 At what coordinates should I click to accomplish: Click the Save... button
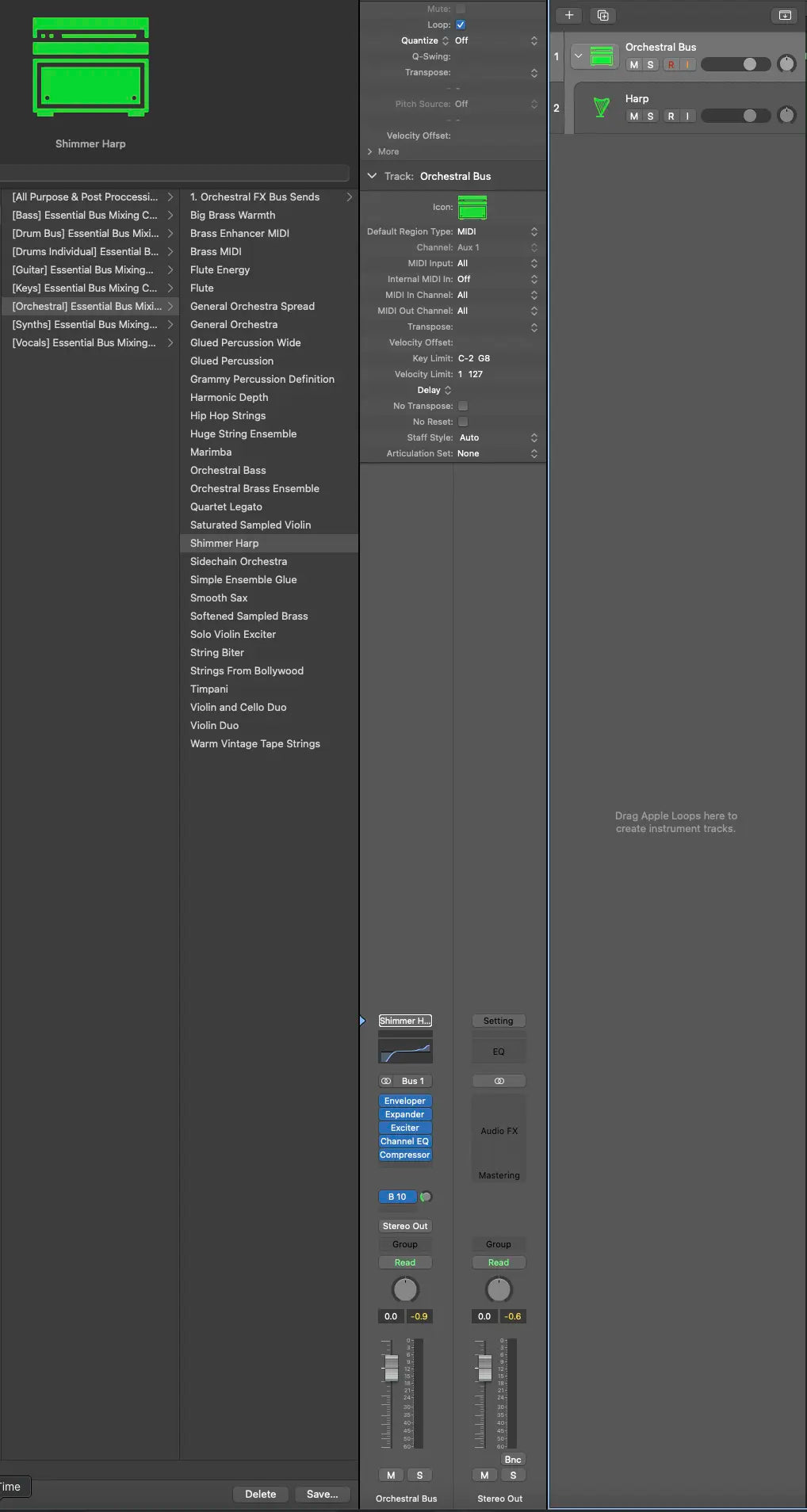(322, 1494)
